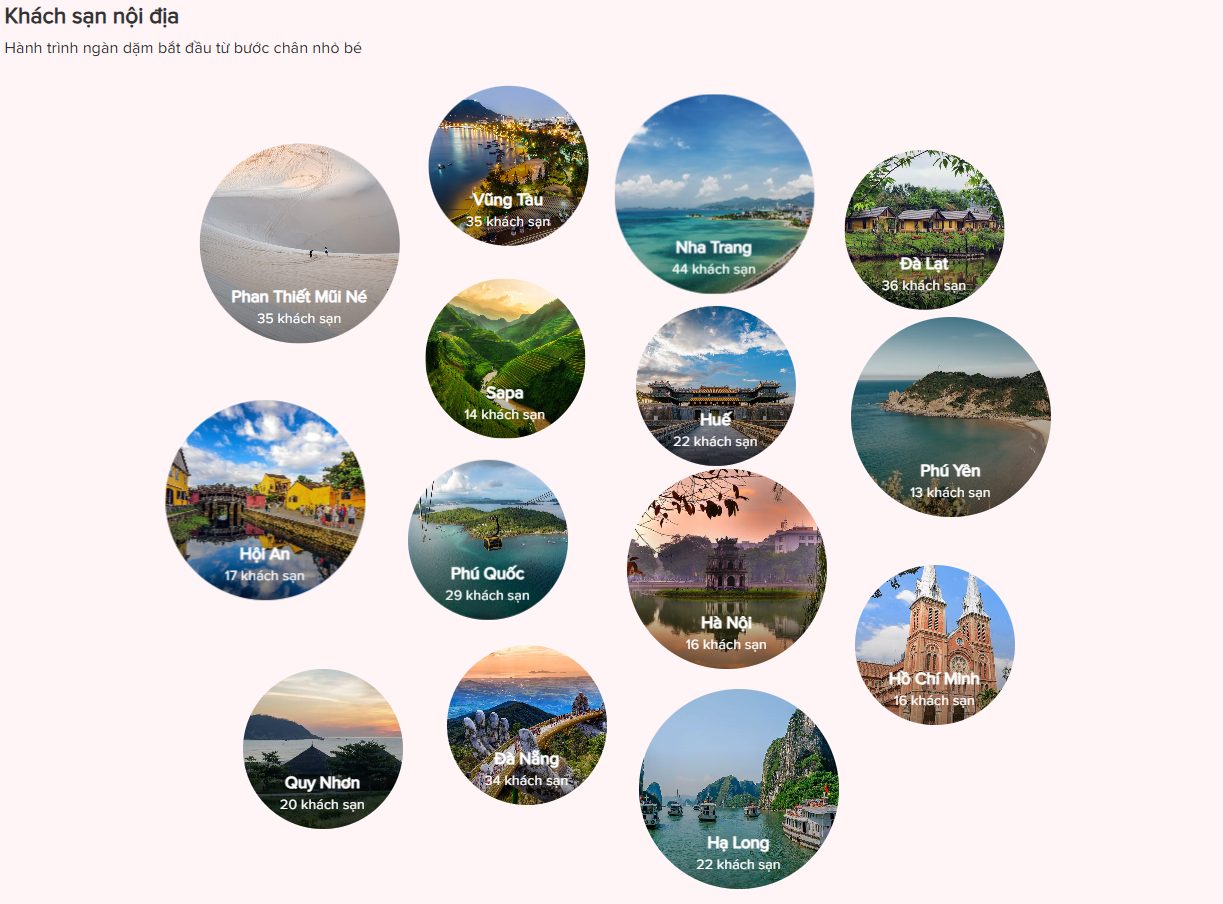Screen dimensions: 1223x904
Task: Click the "Khách sạn nội địa" heading
Action: click(92, 16)
